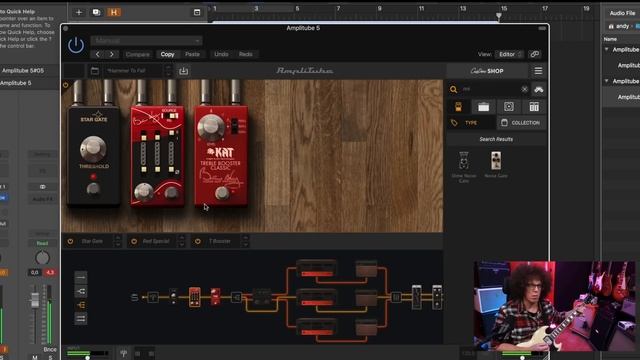Click the duplicate track icon in Logic

tap(96, 12)
